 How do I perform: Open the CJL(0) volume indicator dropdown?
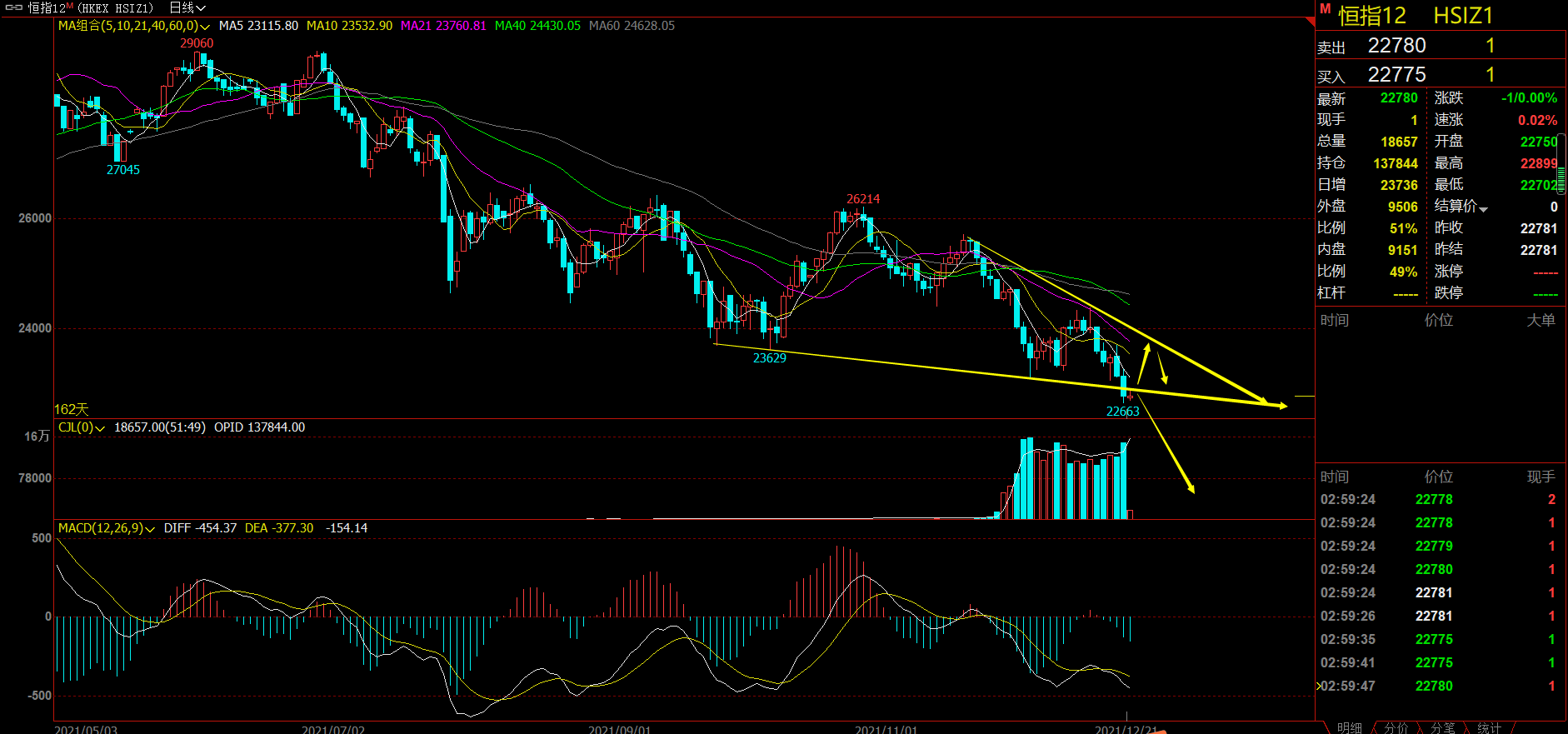pyautogui.click(x=100, y=428)
